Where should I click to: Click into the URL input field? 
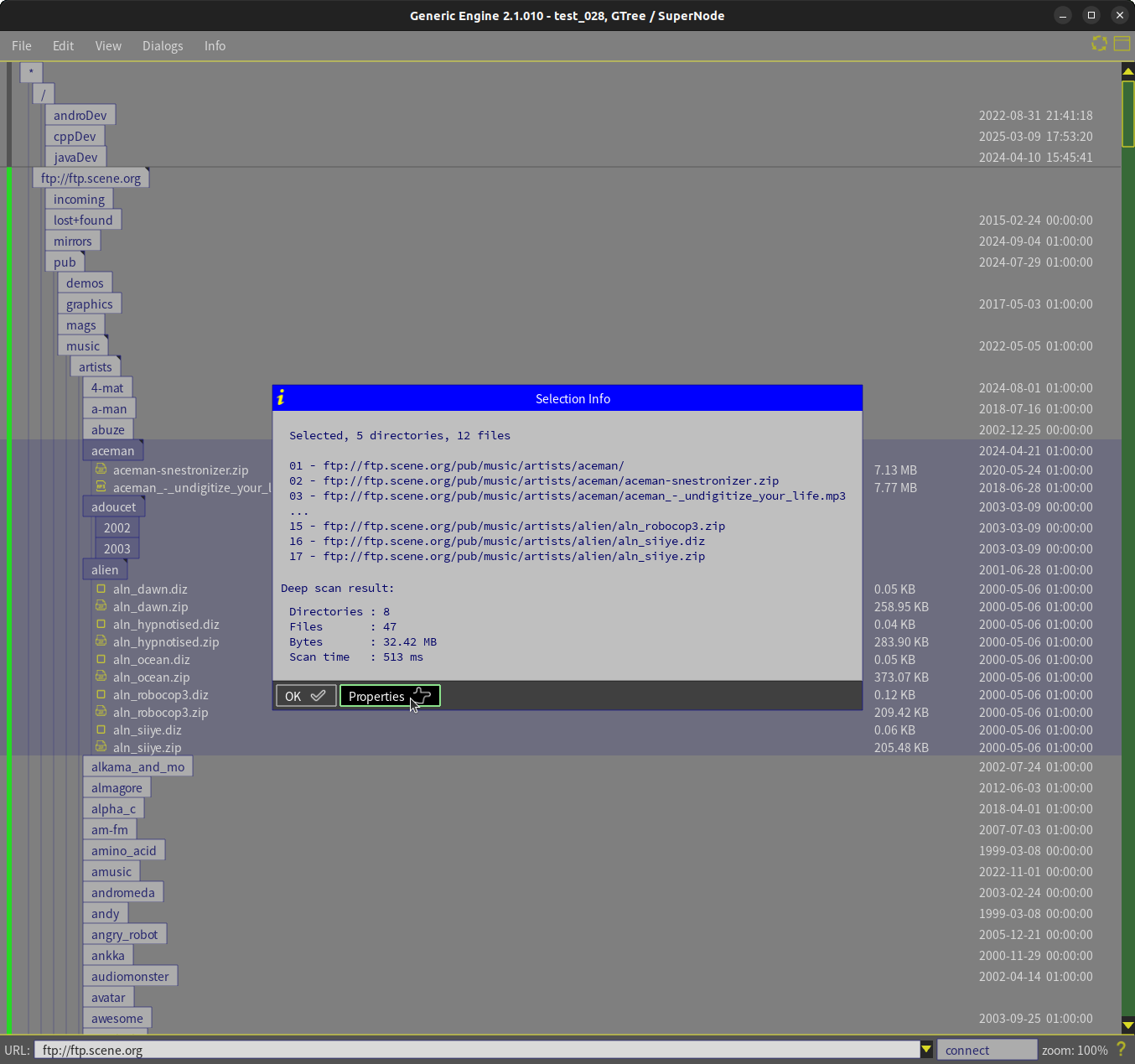[x=476, y=1050]
